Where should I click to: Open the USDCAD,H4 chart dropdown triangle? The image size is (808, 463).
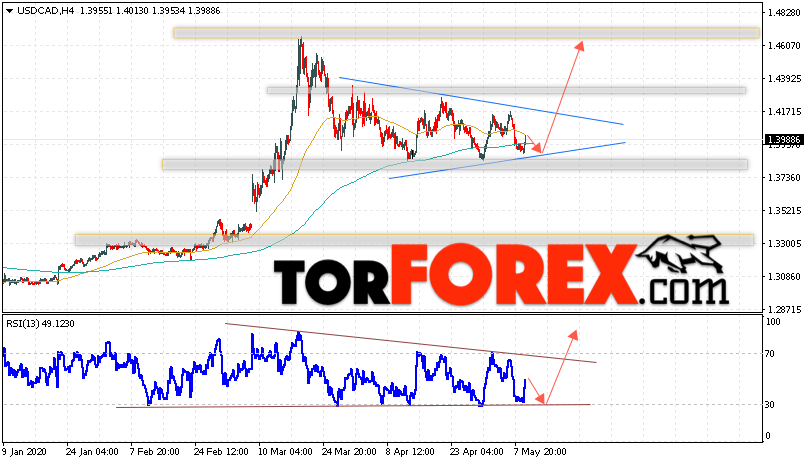pos(10,11)
